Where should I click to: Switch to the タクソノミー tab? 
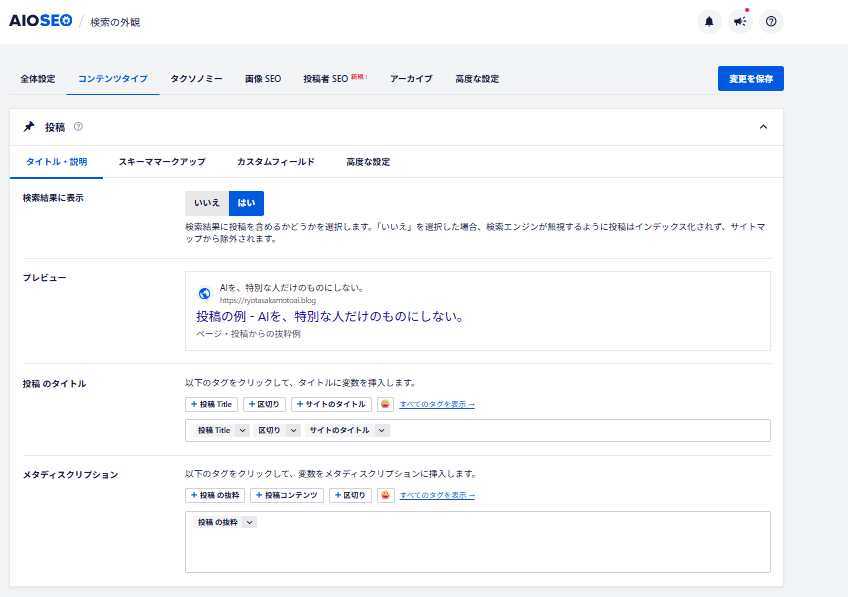tap(196, 79)
